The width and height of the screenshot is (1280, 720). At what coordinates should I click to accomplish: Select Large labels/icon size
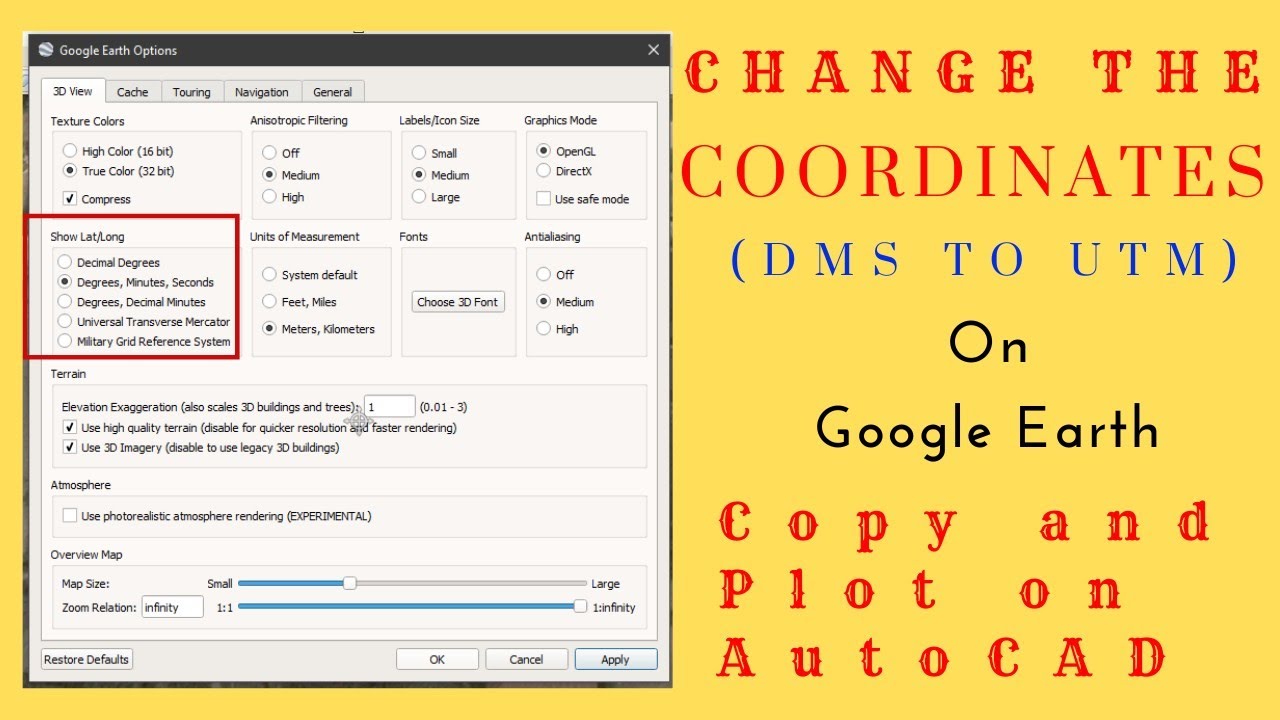coord(419,197)
